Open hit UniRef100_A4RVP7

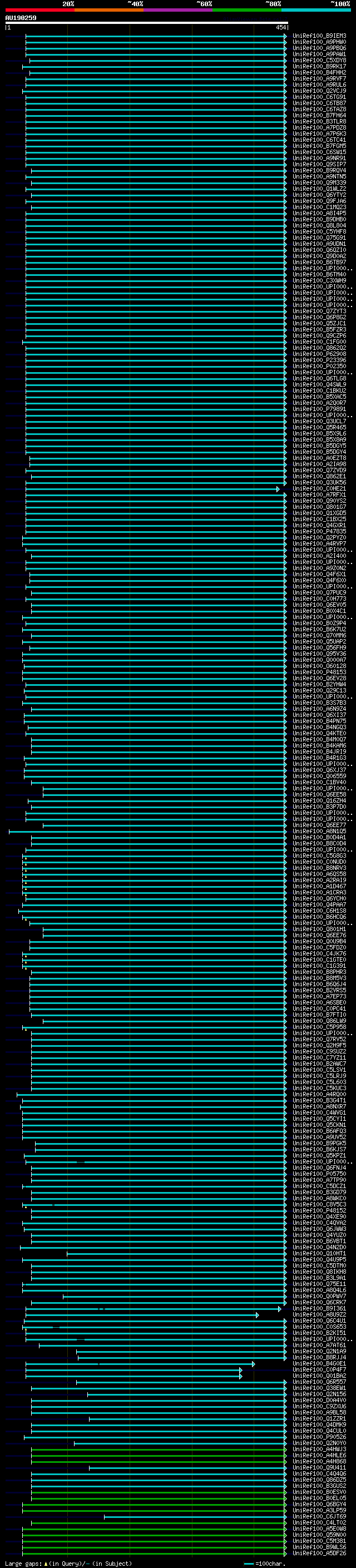point(319,543)
